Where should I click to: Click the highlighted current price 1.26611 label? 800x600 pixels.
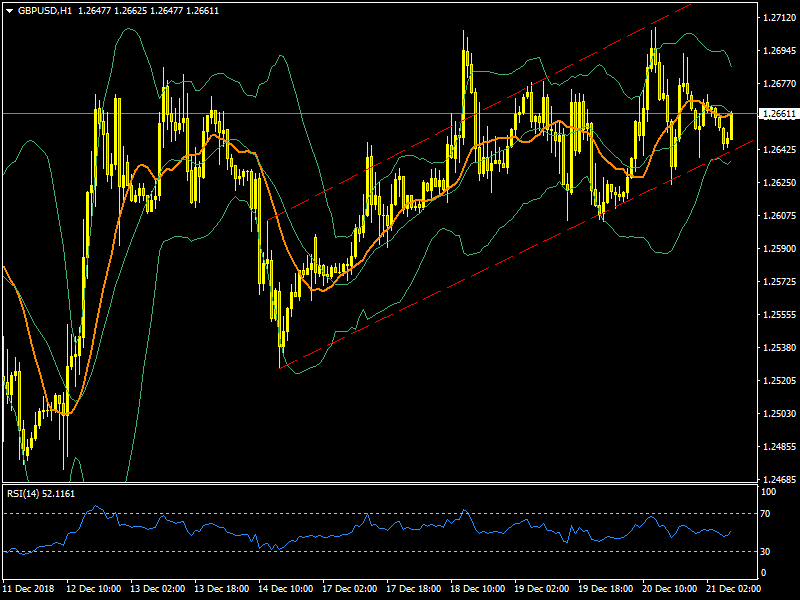(x=778, y=114)
